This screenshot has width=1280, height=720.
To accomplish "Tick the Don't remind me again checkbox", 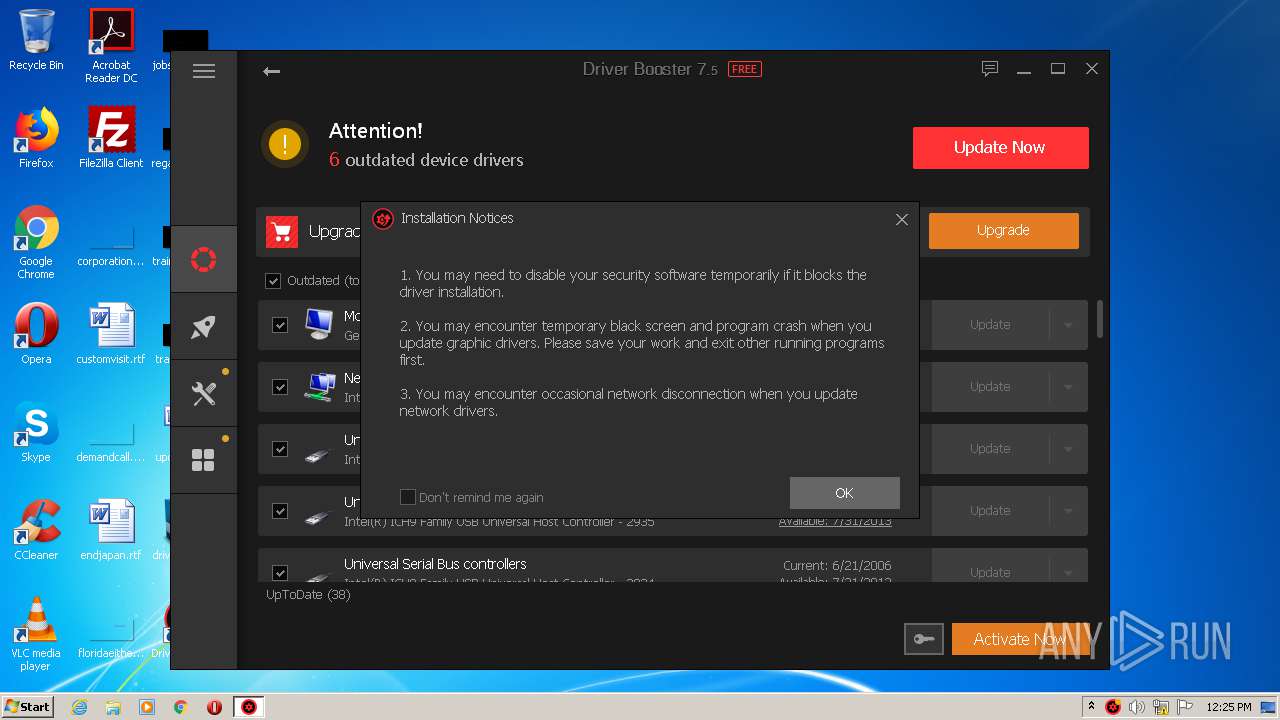I will coord(408,497).
